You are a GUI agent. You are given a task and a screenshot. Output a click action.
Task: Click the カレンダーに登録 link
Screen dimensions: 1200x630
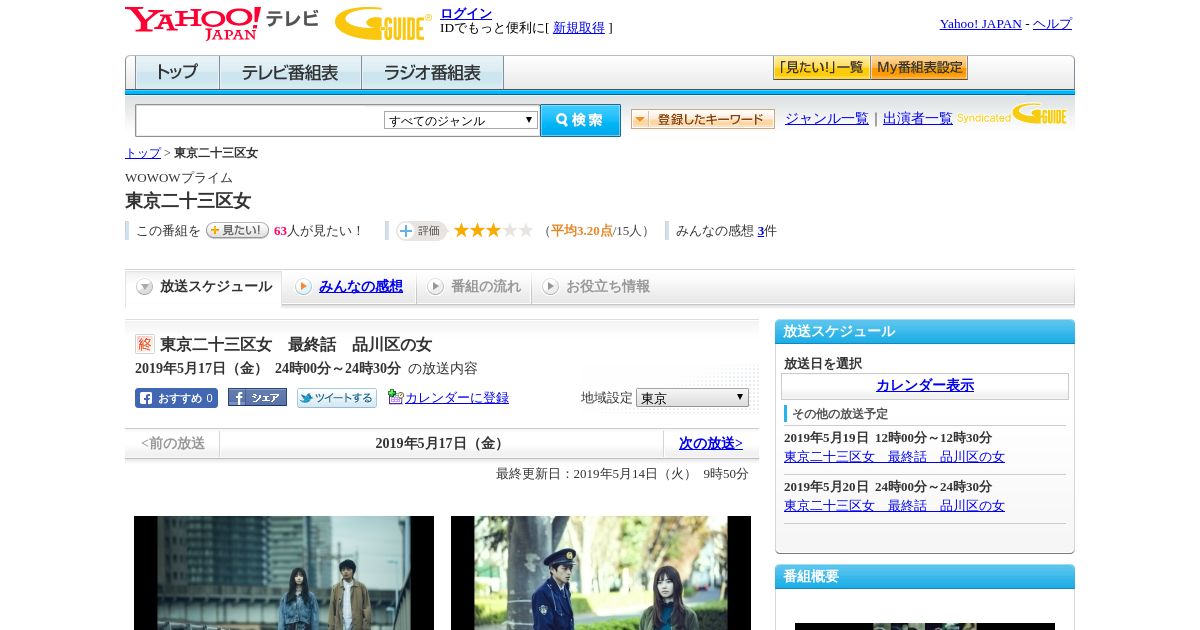(x=457, y=398)
